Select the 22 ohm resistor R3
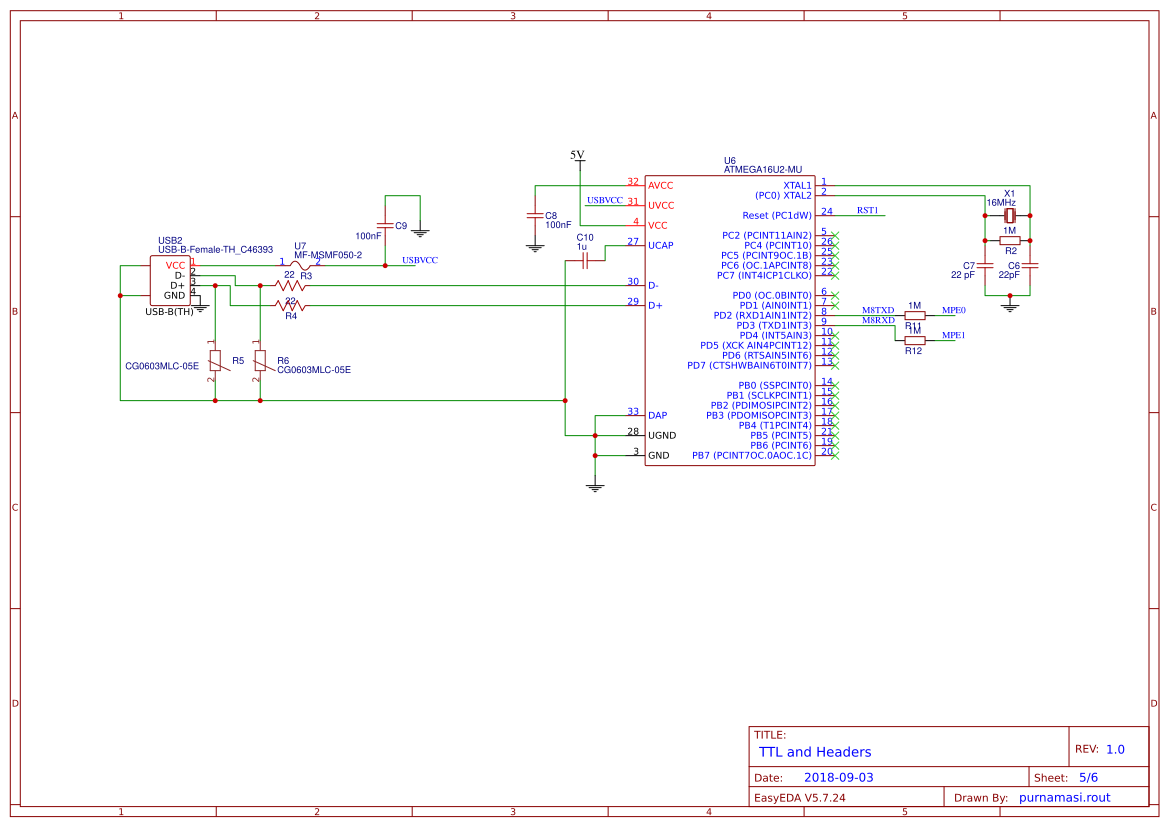Screen dimensions: 1169x827 [x=289, y=285]
